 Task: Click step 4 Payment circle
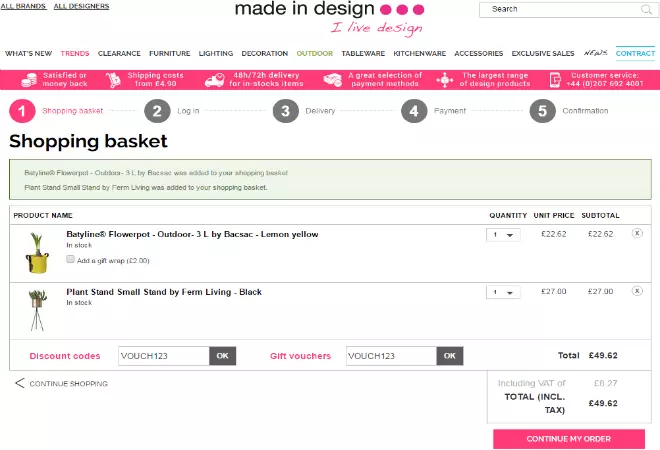coord(414,111)
